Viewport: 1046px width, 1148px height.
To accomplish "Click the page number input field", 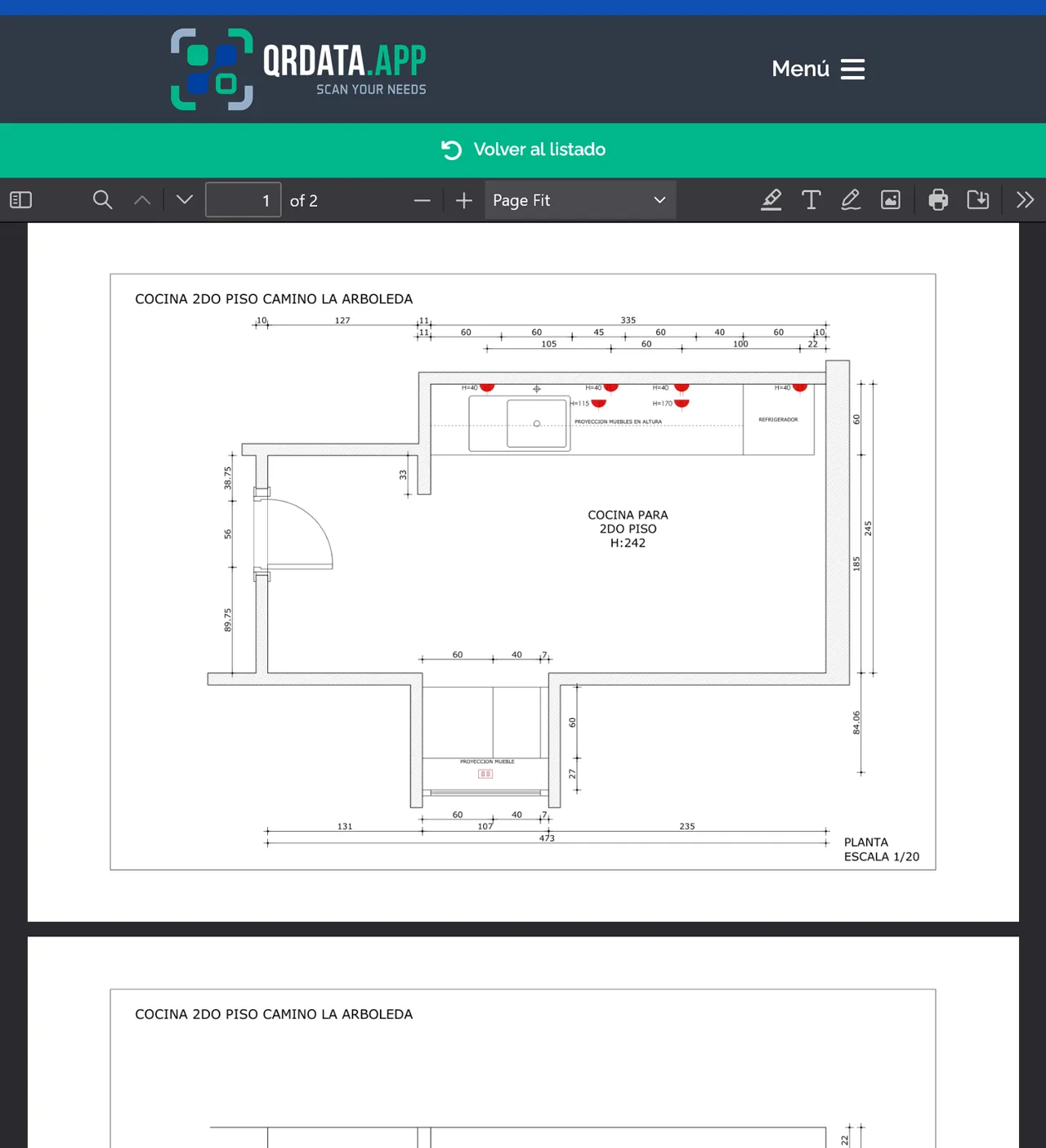I will [x=243, y=200].
